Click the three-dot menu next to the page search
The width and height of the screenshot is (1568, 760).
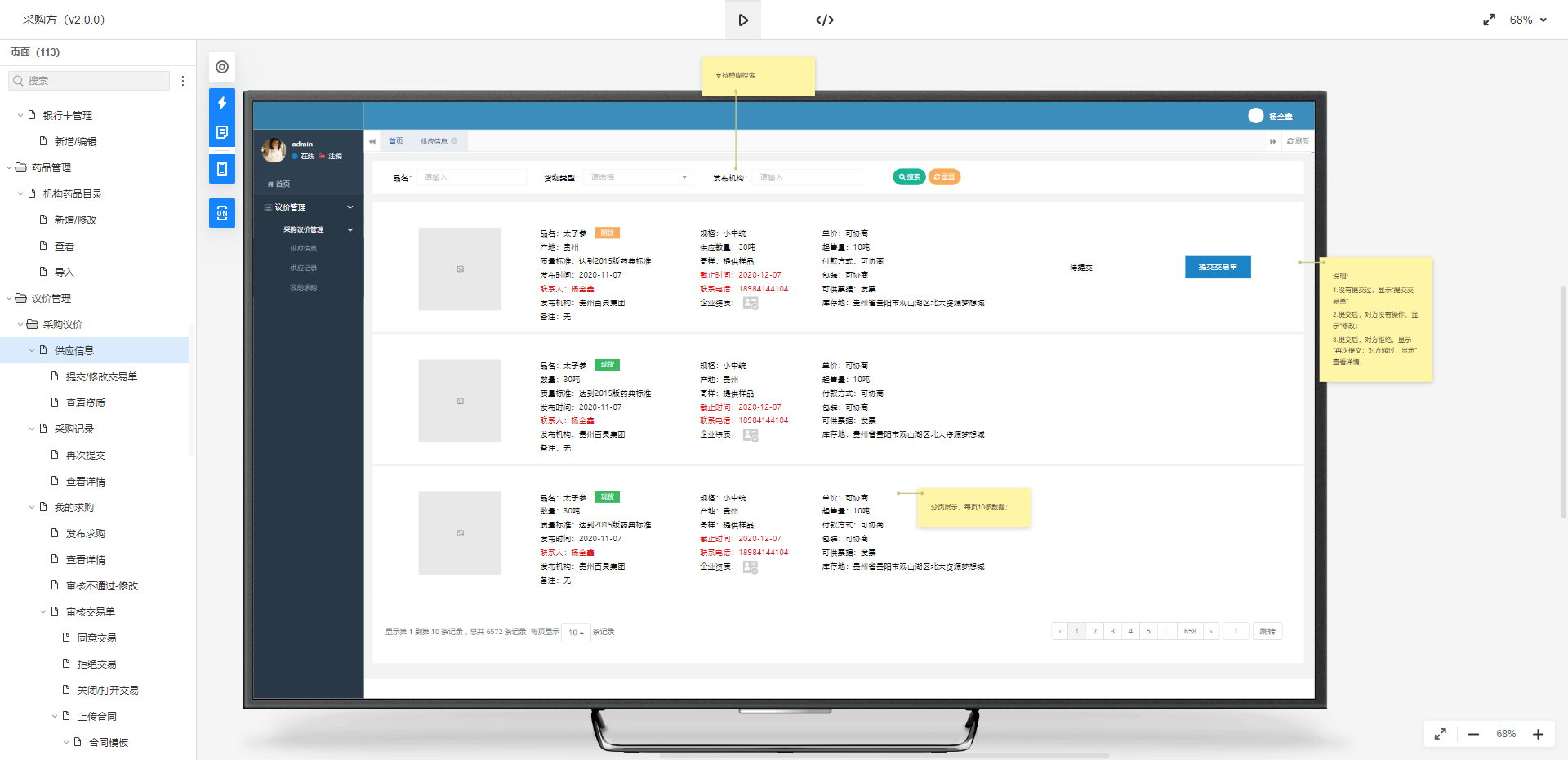tap(183, 81)
